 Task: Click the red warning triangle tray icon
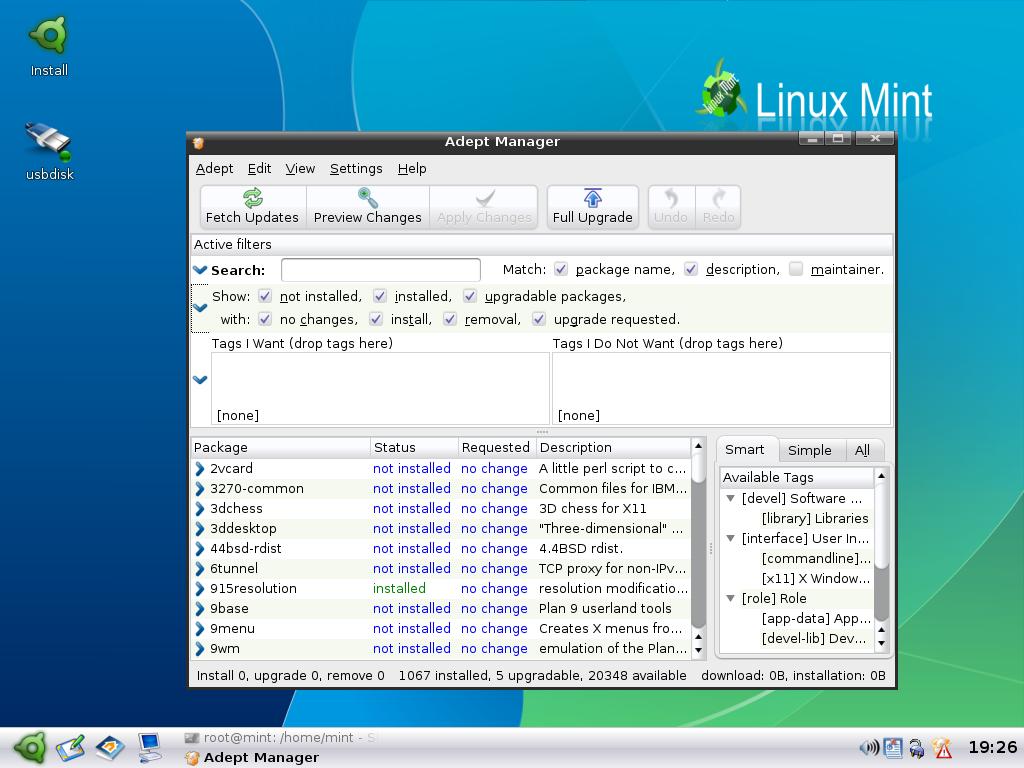click(x=942, y=748)
